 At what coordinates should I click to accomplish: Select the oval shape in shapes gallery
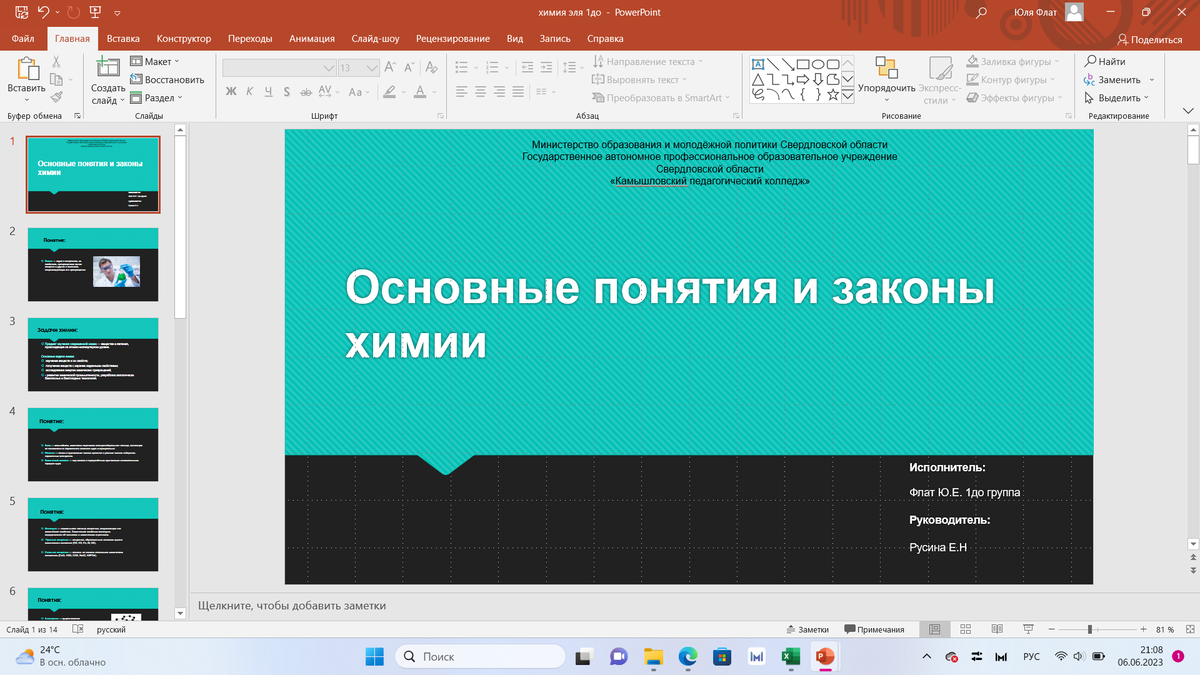click(x=818, y=63)
